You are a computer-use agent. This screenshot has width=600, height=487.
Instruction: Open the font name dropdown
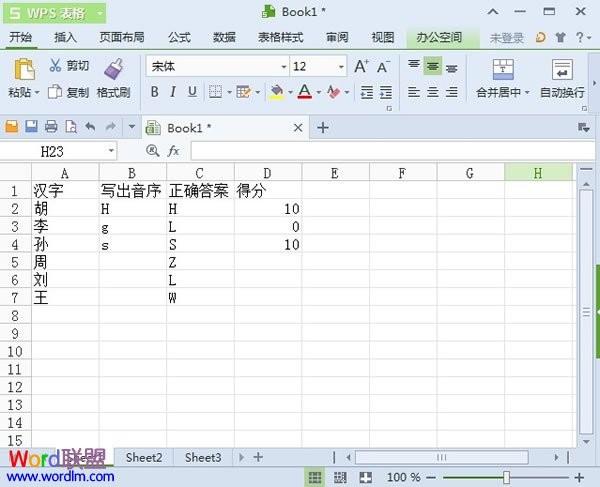click(283, 66)
